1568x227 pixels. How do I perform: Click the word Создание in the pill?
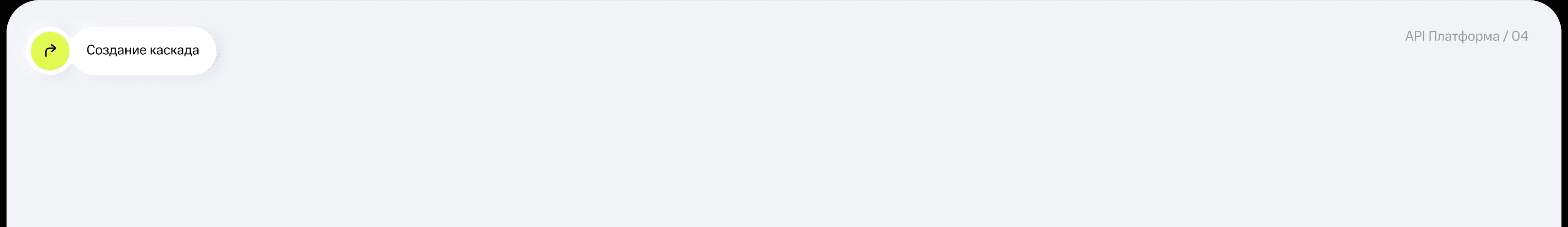click(116, 51)
